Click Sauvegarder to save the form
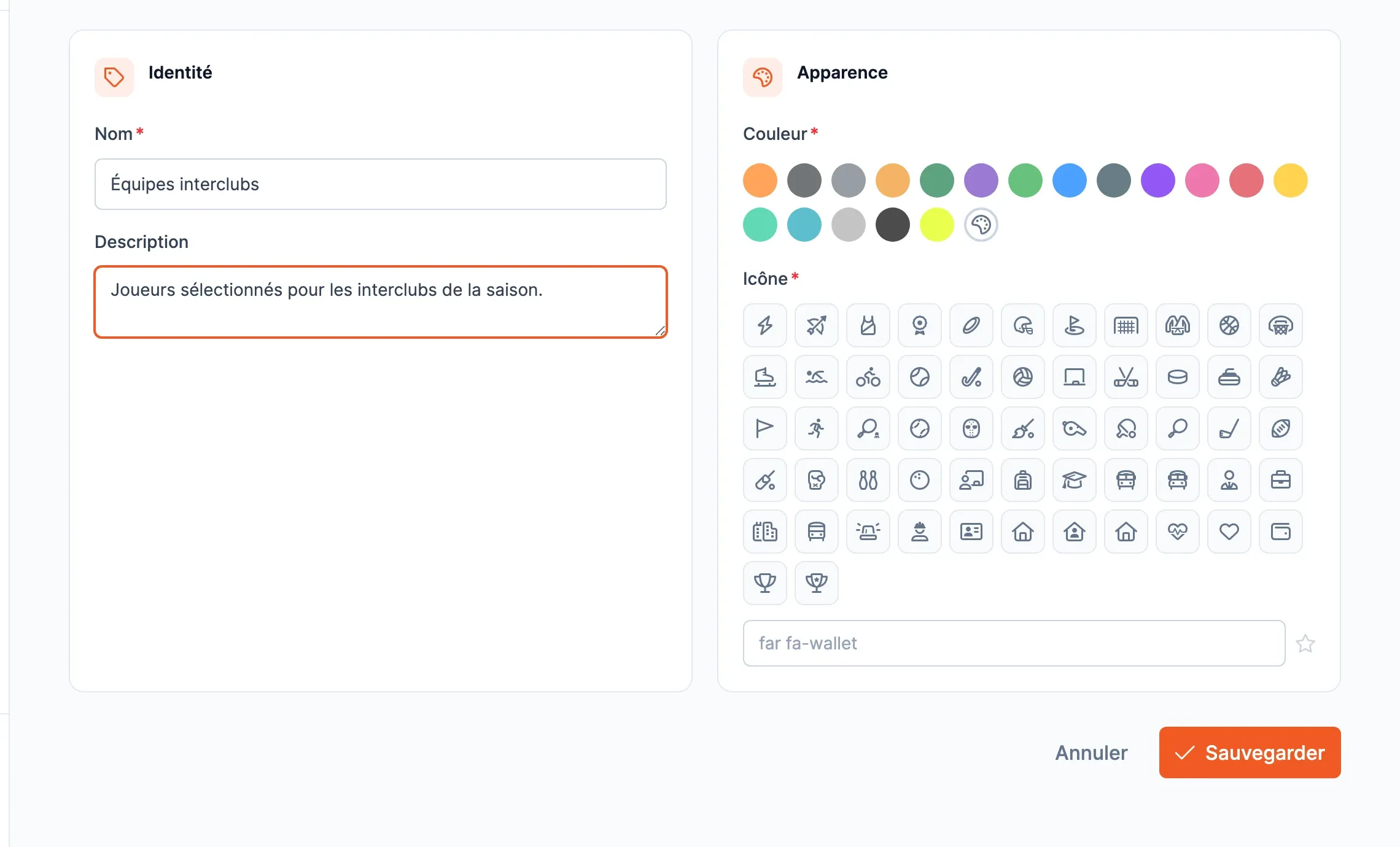 point(1250,752)
